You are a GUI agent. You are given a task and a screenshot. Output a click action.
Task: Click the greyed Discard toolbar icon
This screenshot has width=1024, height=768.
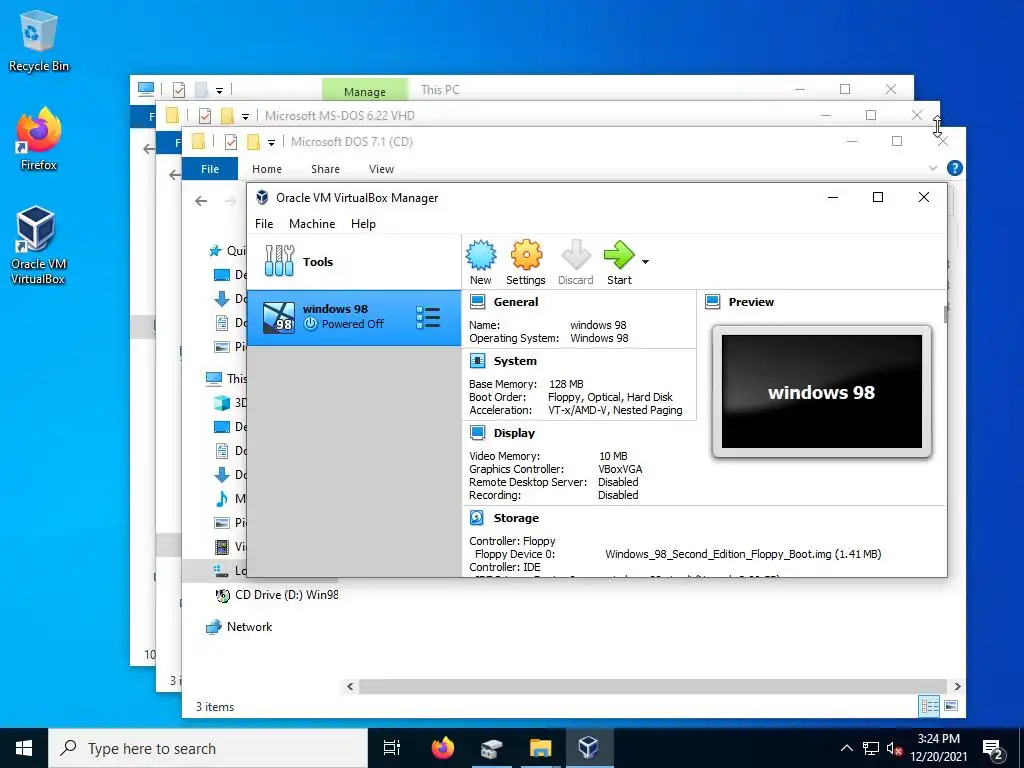[575, 255]
